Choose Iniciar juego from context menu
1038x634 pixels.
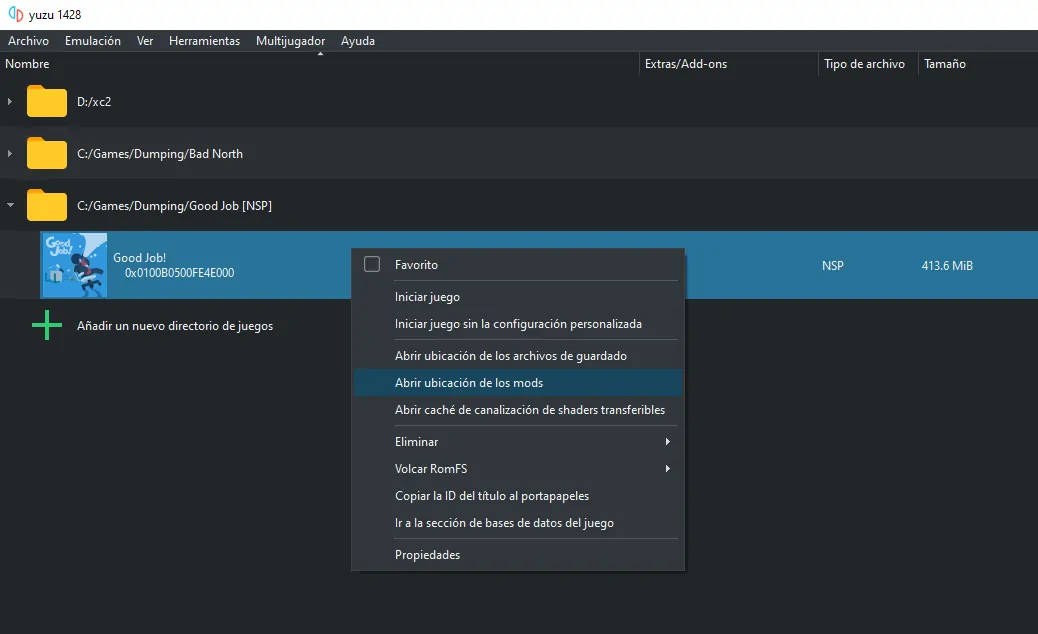click(x=427, y=297)
